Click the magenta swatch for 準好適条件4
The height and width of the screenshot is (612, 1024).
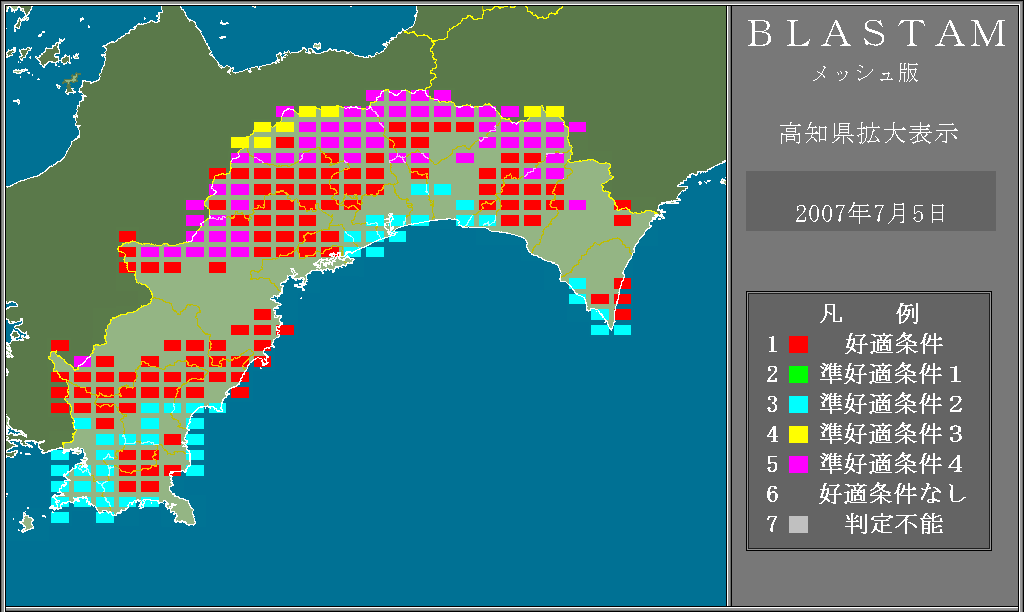pyautogui.click(x=798, y=464)
